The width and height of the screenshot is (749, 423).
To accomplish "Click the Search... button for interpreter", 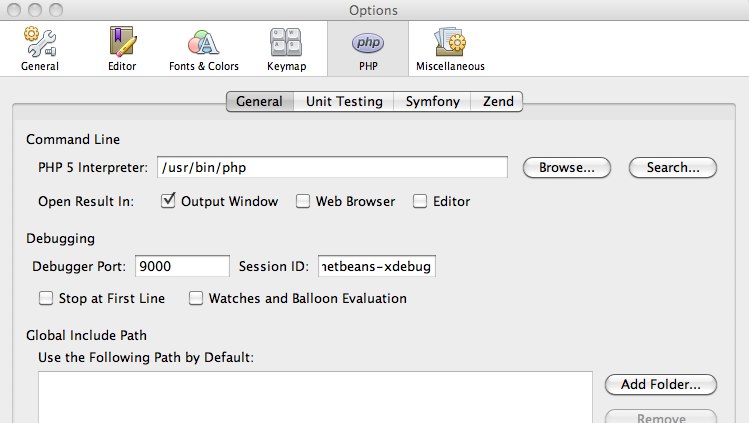I will pyautogui.click(x=672, y=168).
